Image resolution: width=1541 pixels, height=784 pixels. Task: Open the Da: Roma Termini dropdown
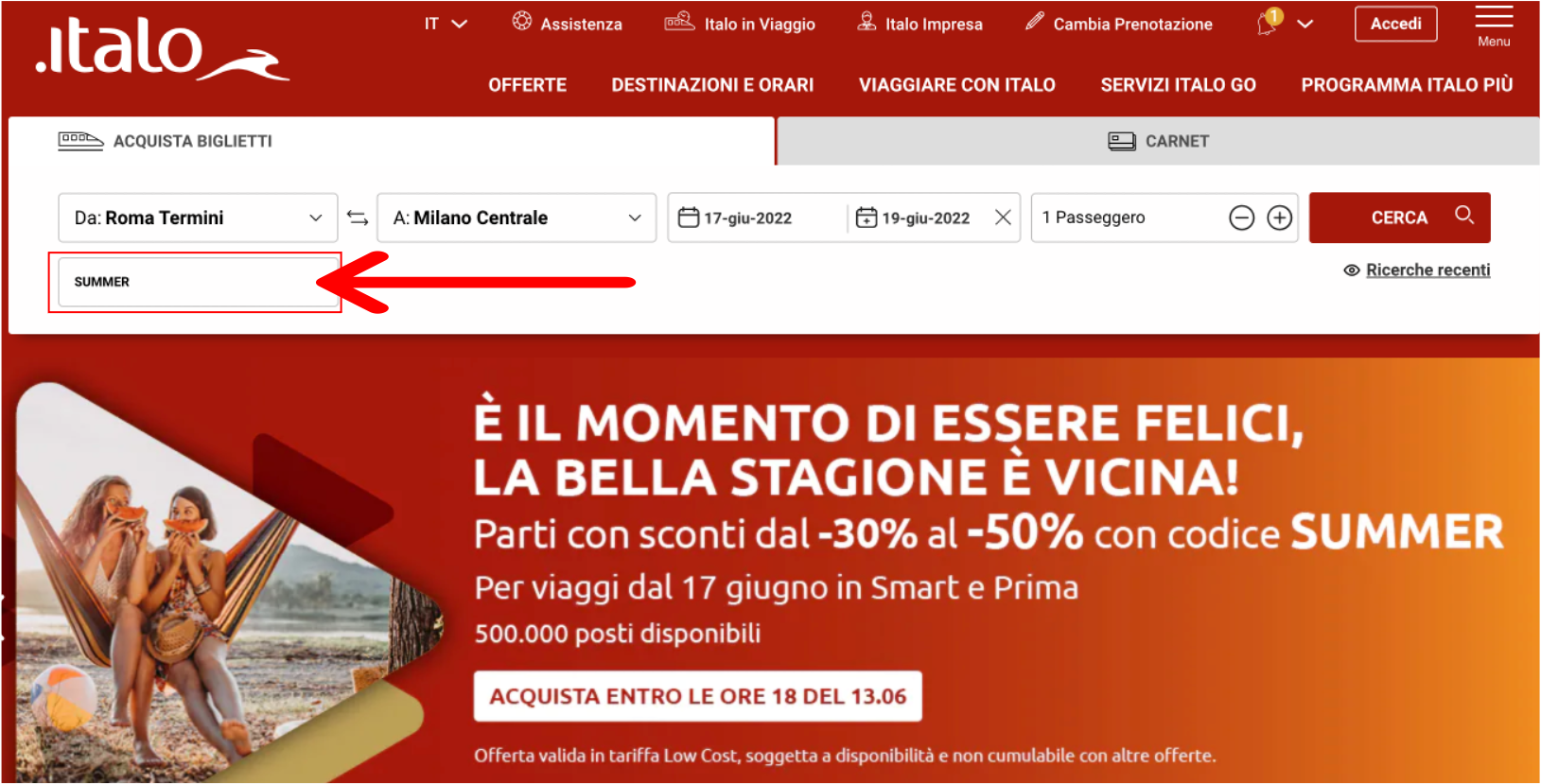tap(198, 218)
